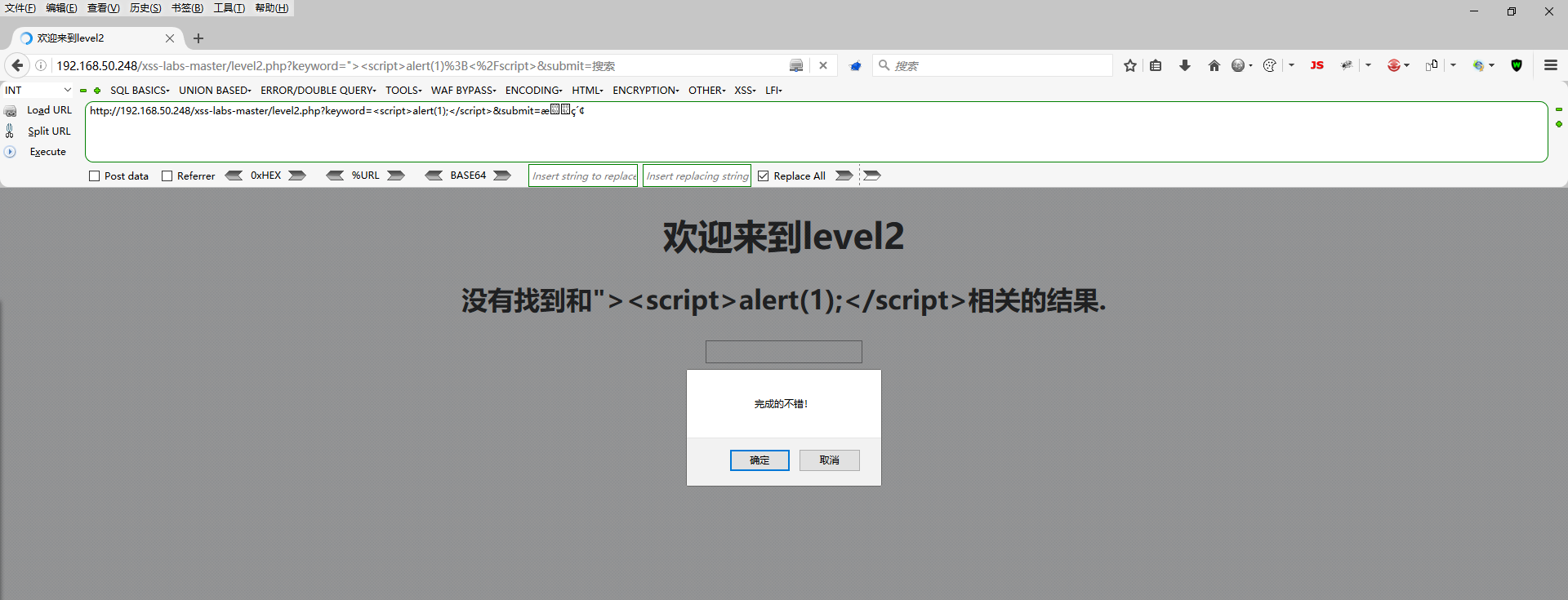Image resolution: width=1568 pixels, height=600 pixels.
Task: Show bookmarks list icon
Action: pos(1156,65)
